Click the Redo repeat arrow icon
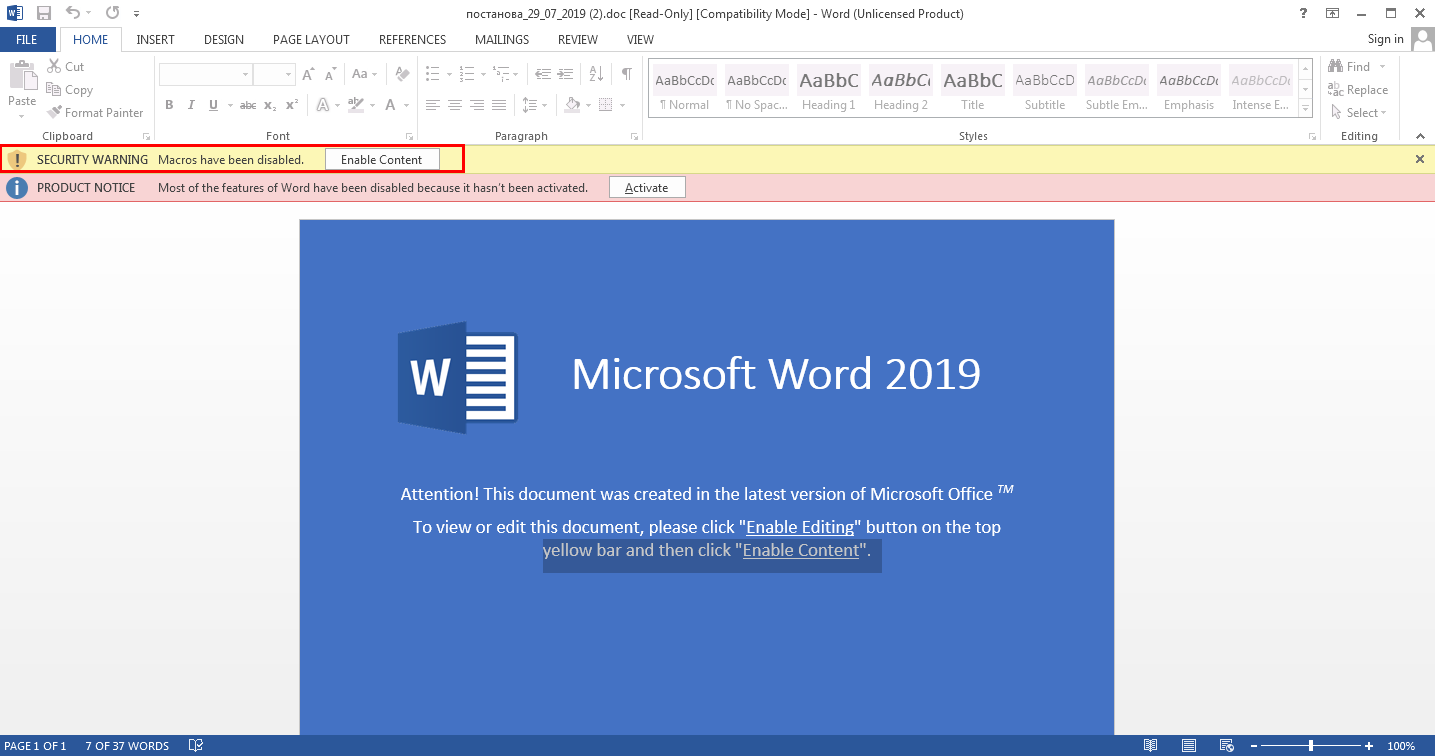 point(112,13)
